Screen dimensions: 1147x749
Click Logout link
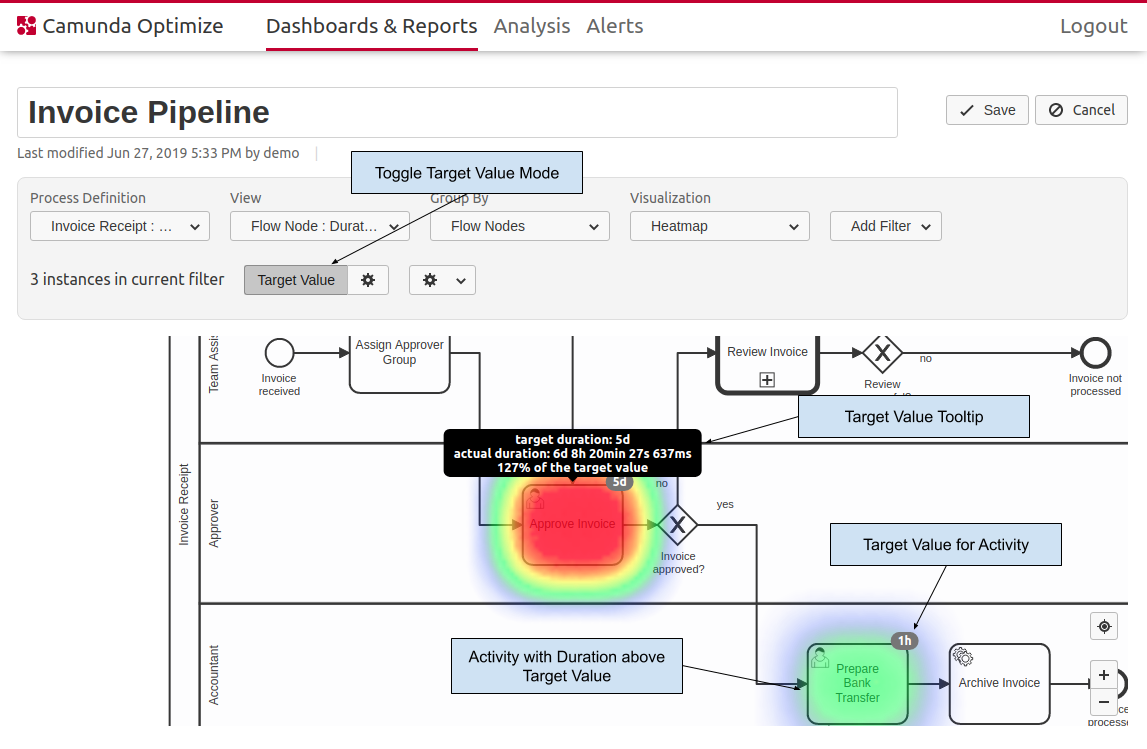(x=1094, y=26)
